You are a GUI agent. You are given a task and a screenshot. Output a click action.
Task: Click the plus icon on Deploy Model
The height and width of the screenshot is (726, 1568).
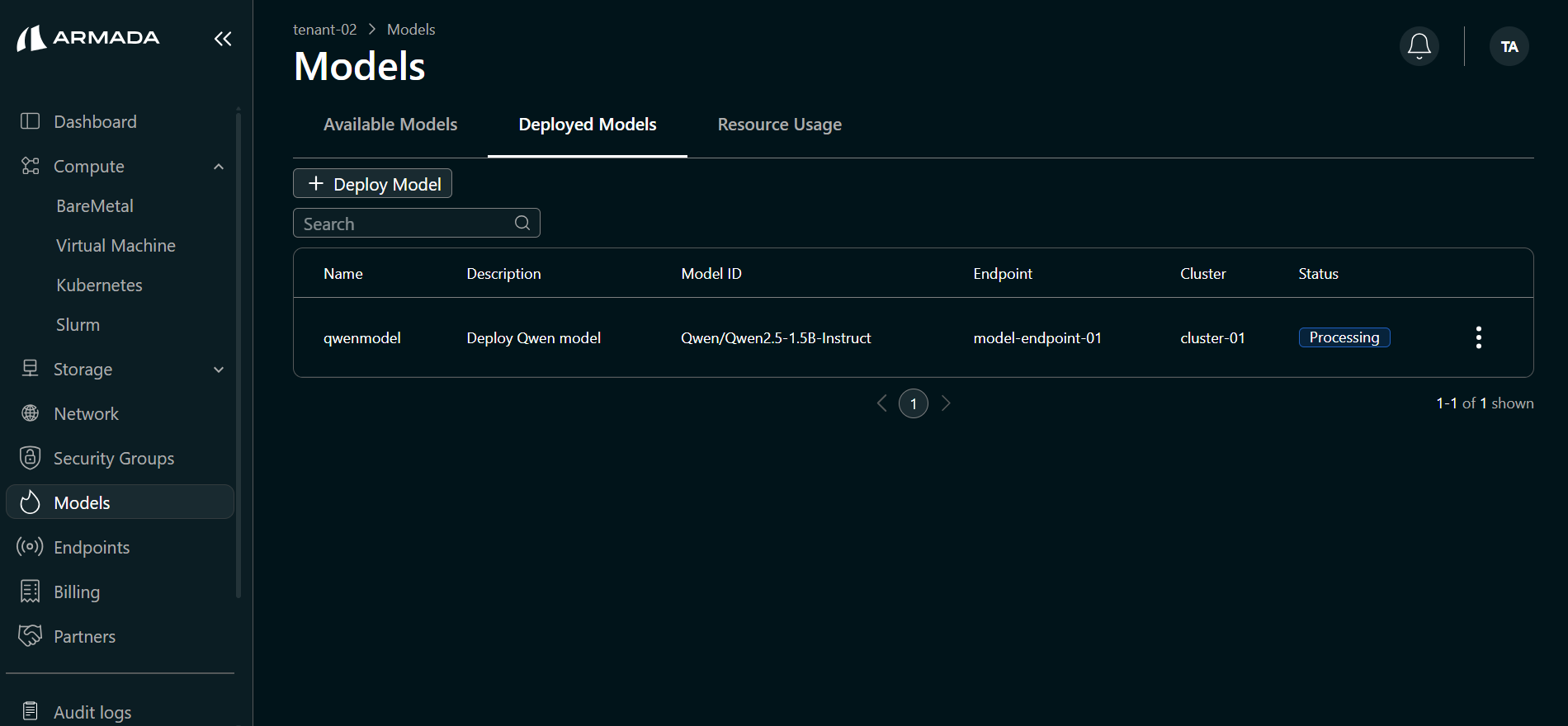(x=315, y=183)
